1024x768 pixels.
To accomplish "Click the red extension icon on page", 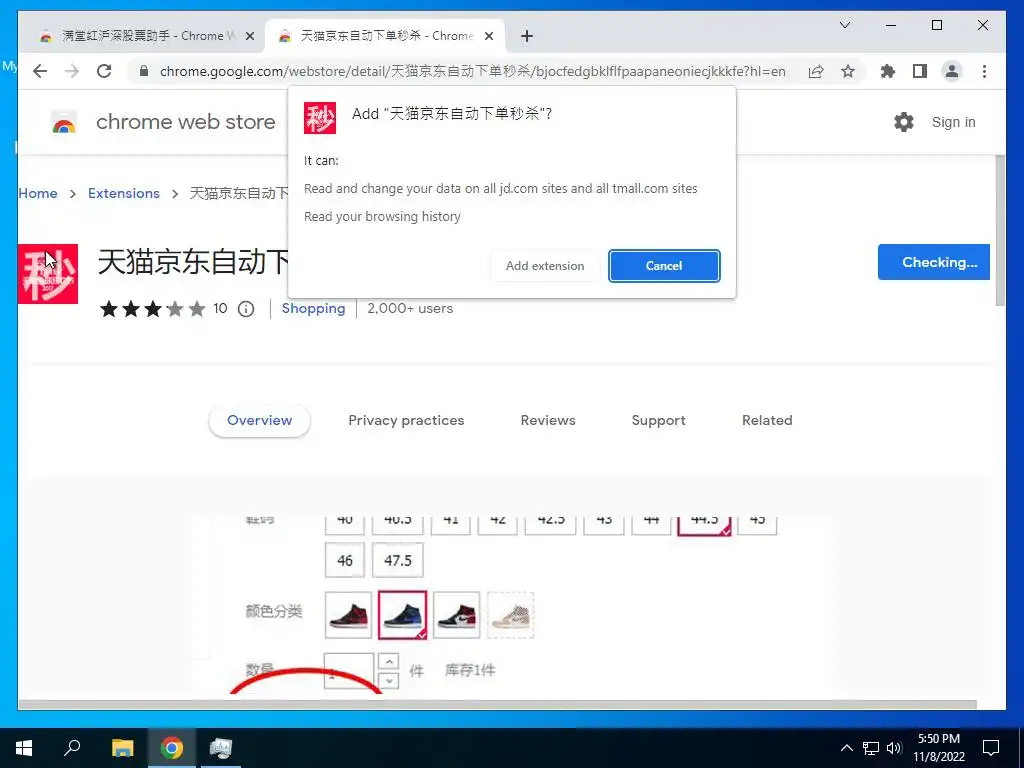I will (x=48, y=274).
